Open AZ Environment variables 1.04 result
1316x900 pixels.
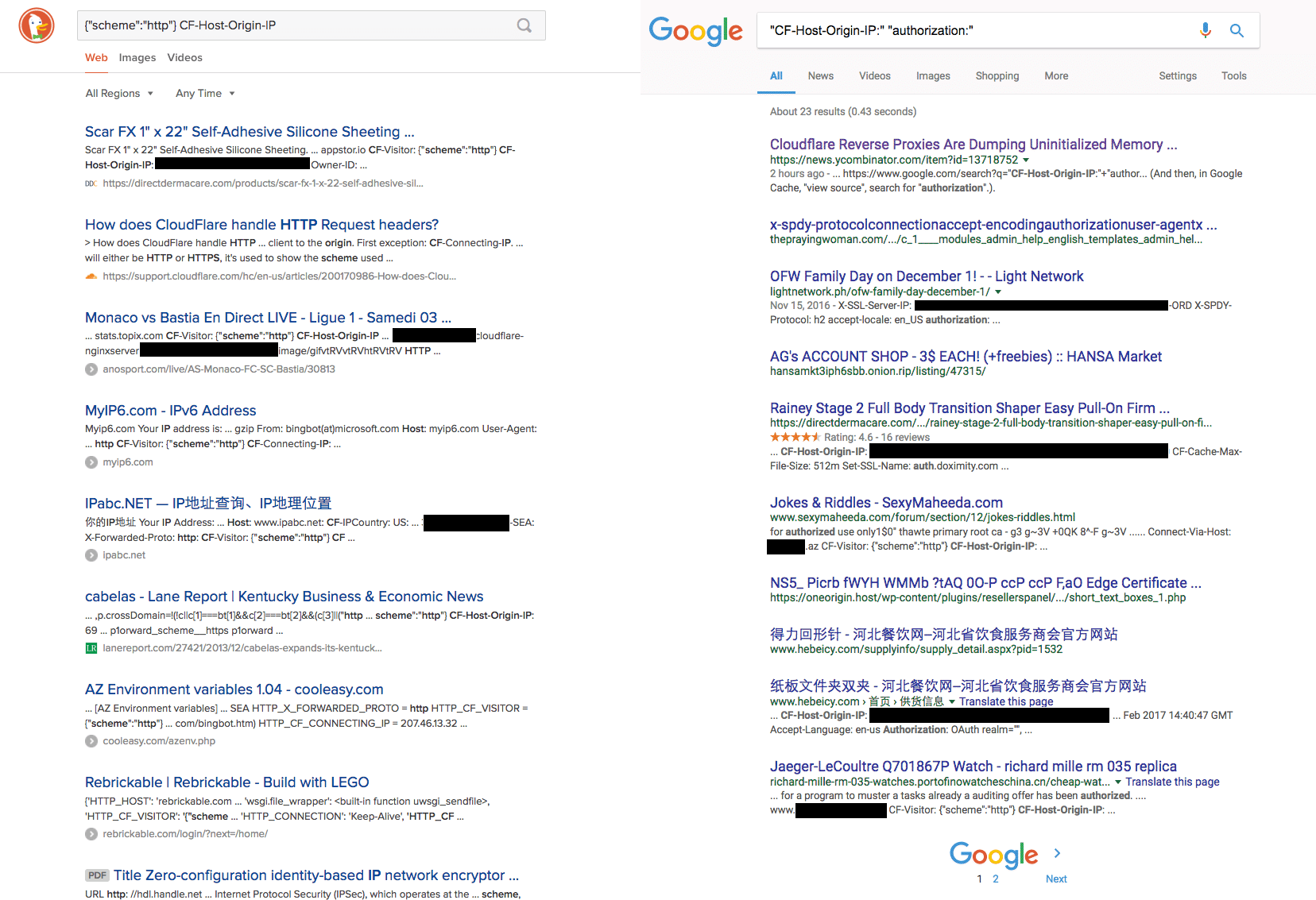[x=234, y=689]
